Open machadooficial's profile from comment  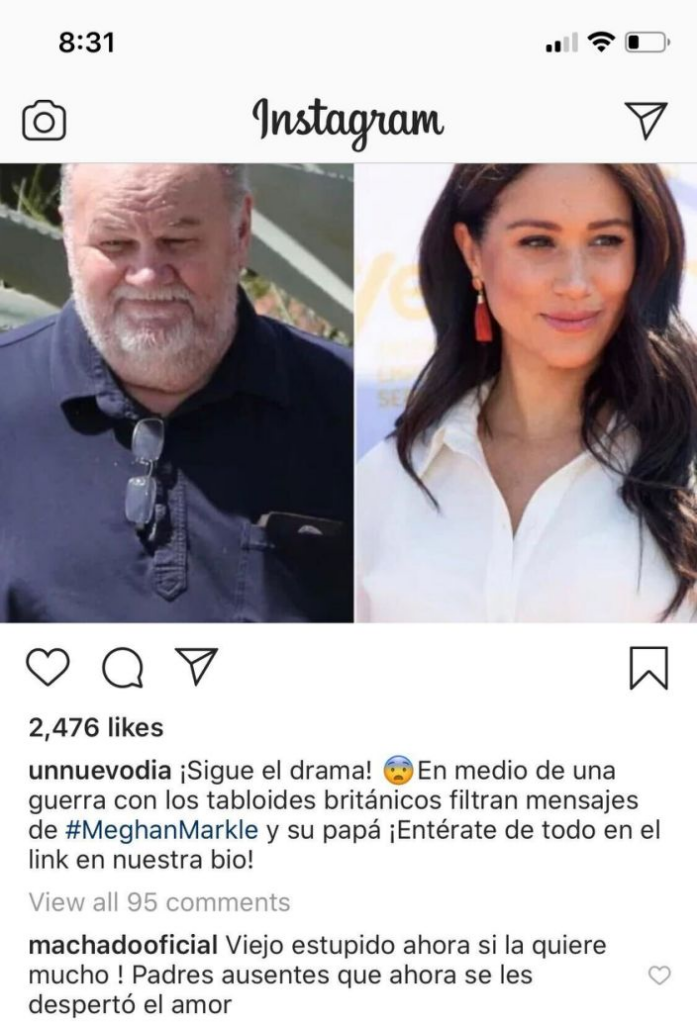tap(123, 945)
